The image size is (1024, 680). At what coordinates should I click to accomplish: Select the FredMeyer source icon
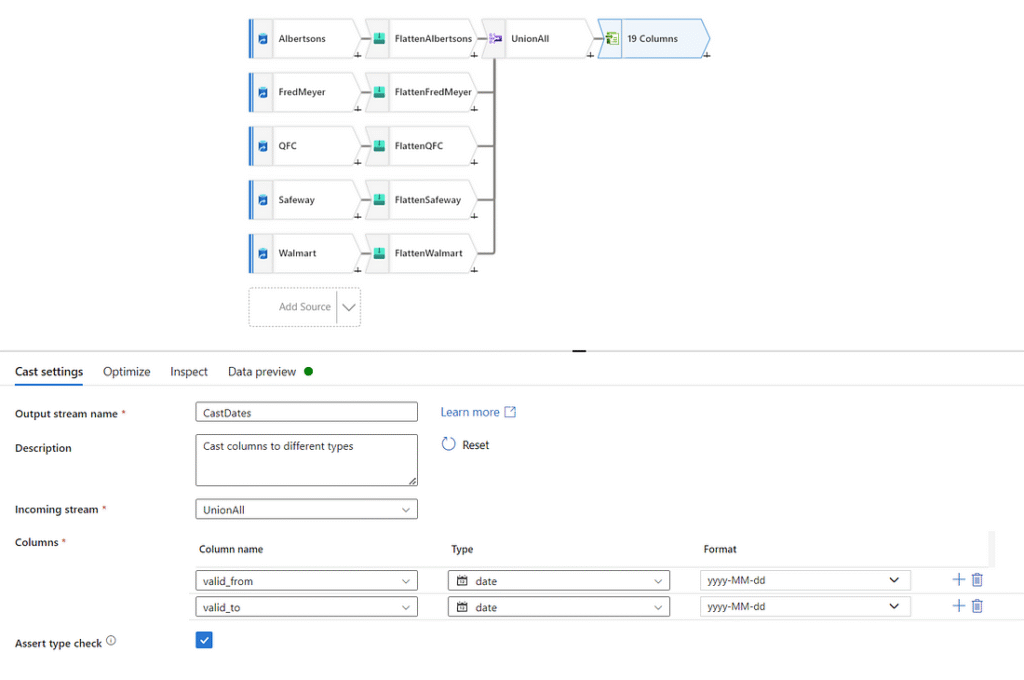point(263,92)
